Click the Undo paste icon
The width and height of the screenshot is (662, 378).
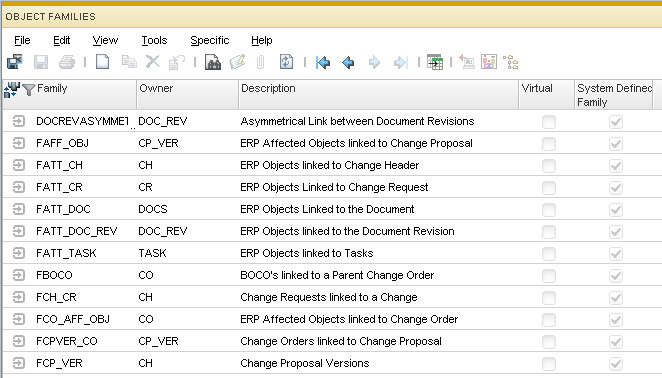point(177,62)
